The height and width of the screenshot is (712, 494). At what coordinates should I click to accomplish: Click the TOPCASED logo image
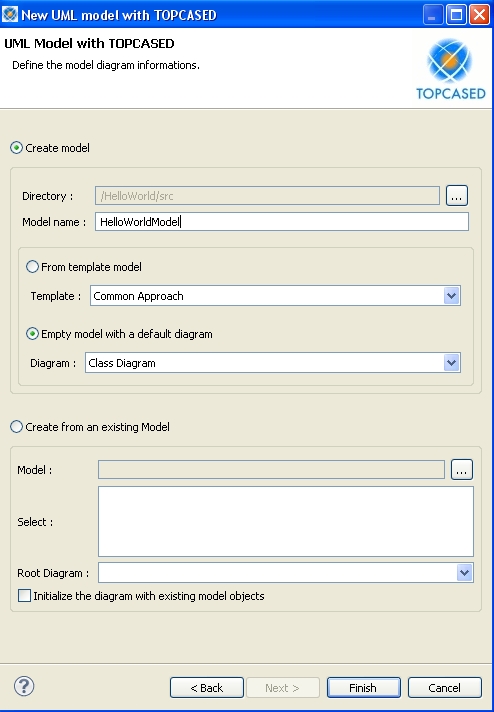(x=450, y=69)
